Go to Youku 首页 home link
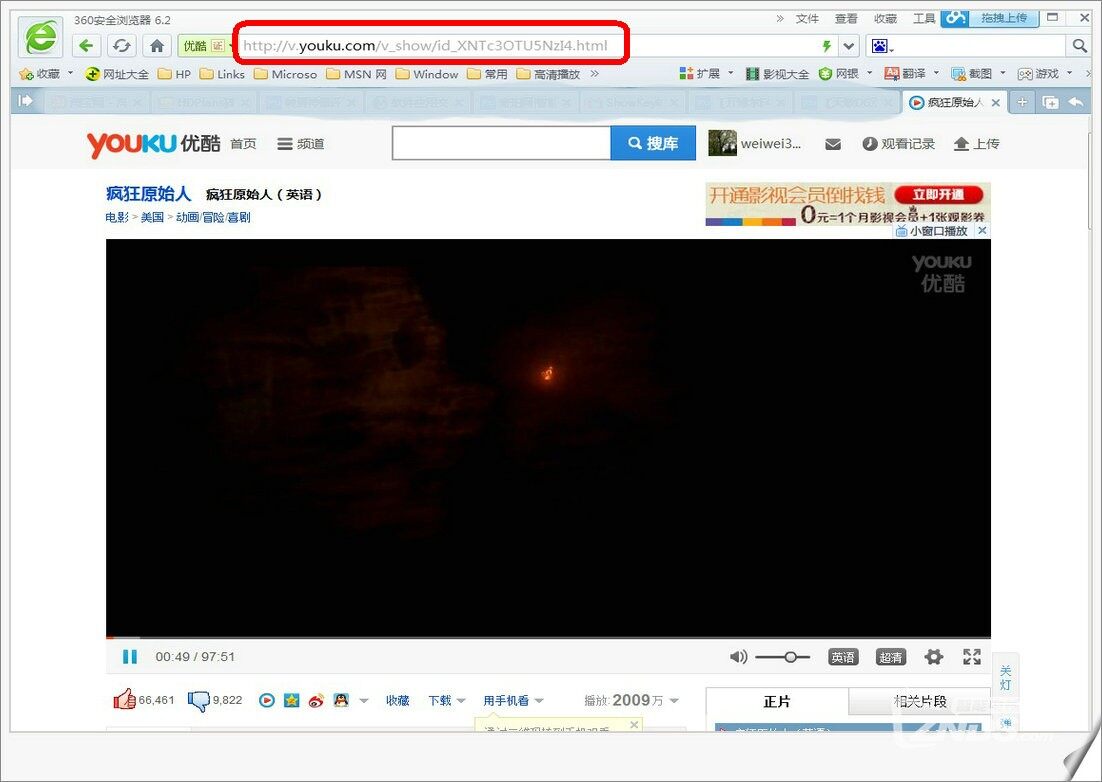 pos(243,144)
